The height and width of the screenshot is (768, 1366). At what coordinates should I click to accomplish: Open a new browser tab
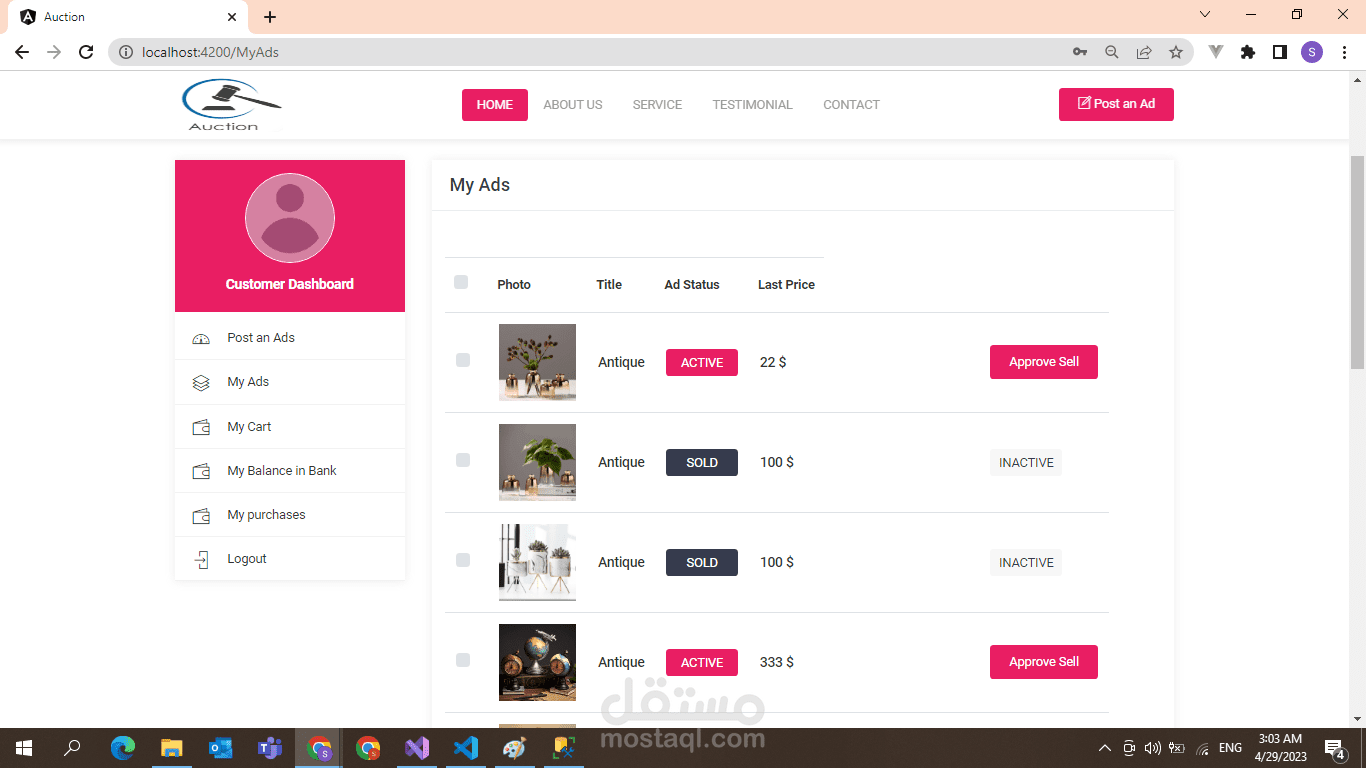tap(270, 17)
